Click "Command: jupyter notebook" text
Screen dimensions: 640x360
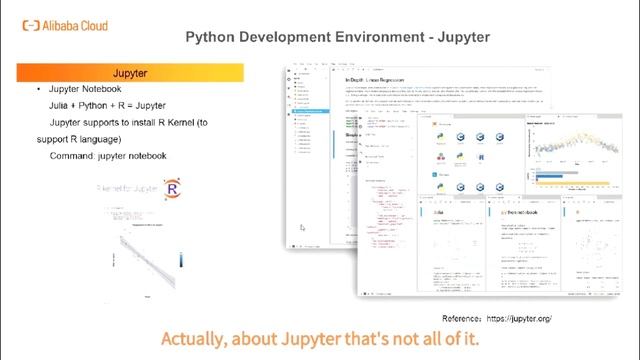coord(108,156)
